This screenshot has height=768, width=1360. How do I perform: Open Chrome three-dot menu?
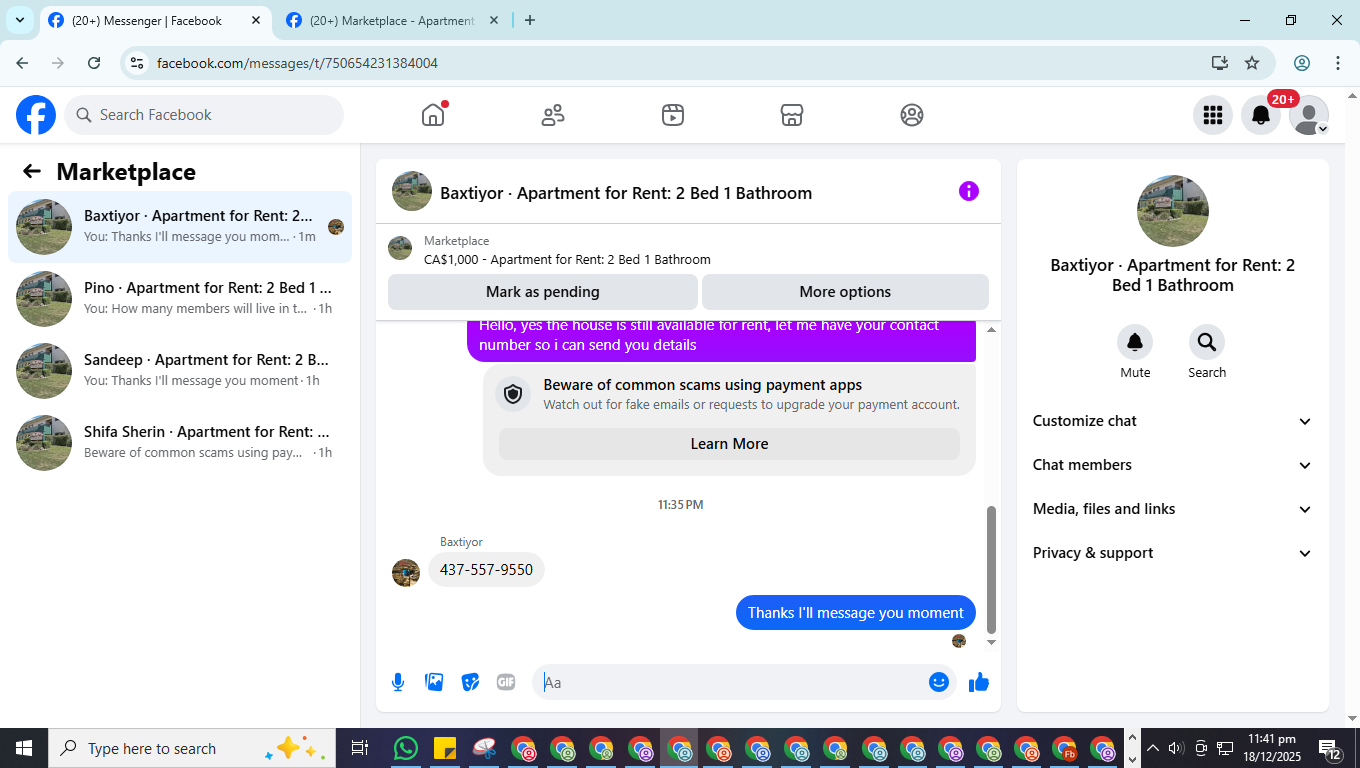point(1338,63)
